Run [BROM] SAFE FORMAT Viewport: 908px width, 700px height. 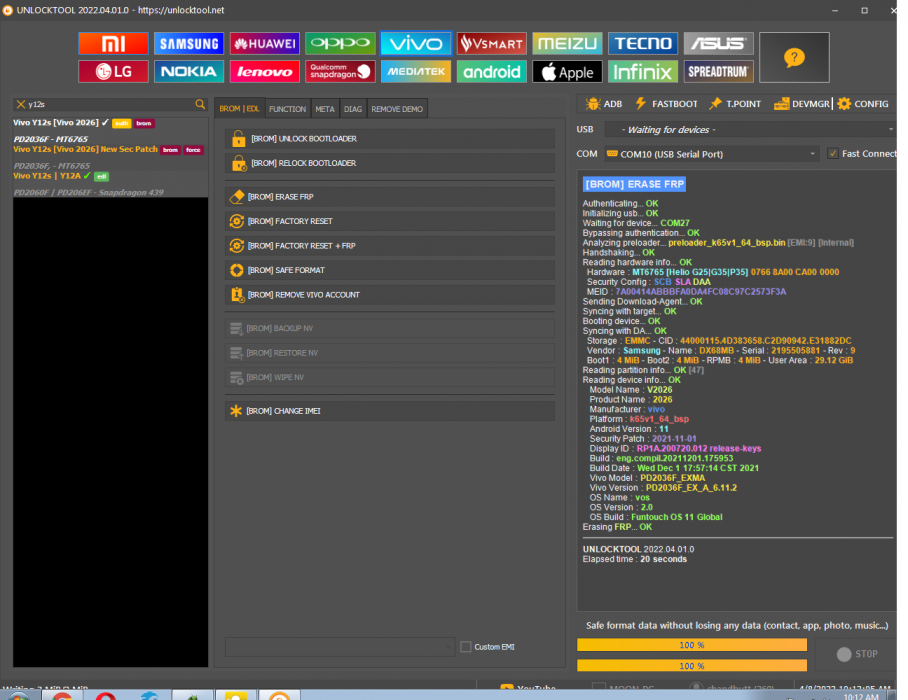tap(390, 270)
